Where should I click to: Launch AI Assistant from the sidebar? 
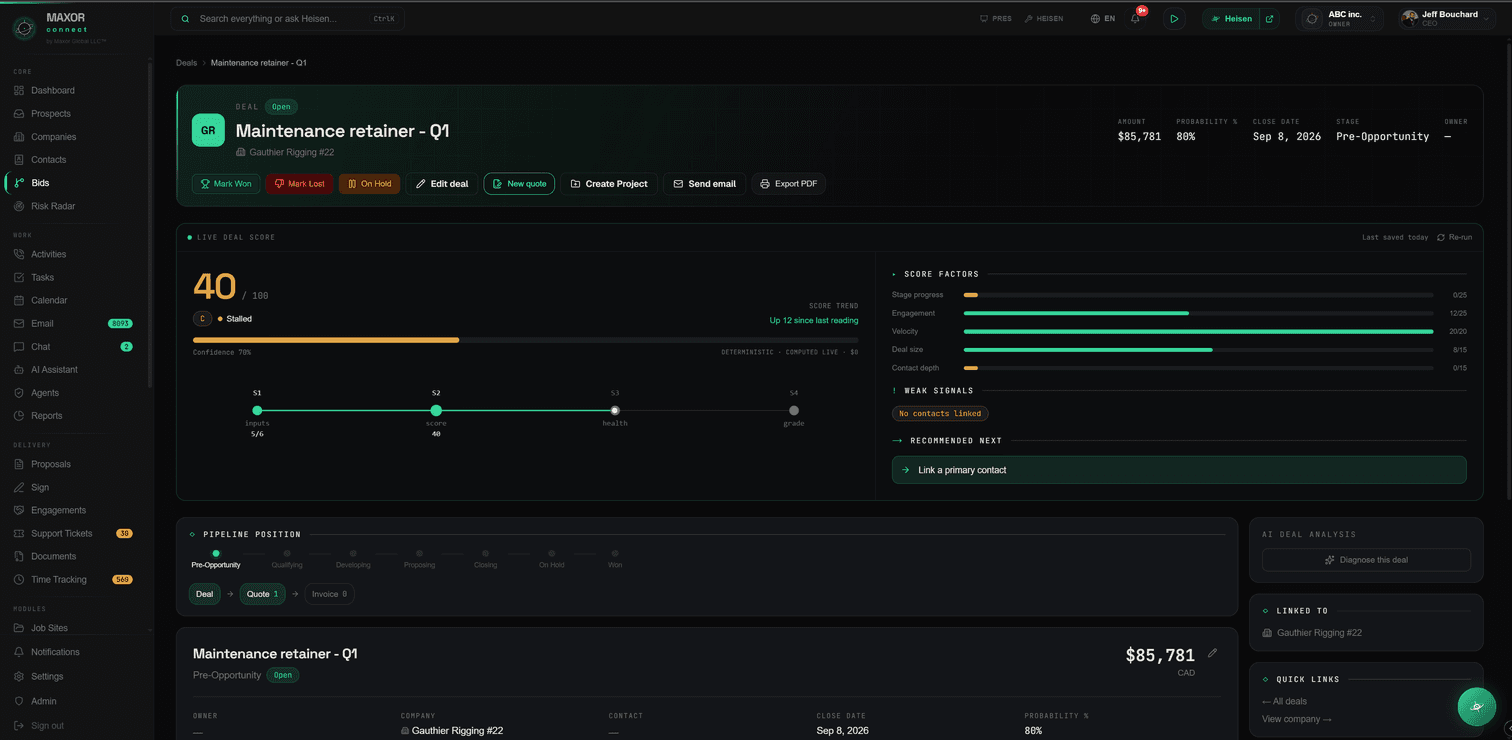click(x=54, y=370)
